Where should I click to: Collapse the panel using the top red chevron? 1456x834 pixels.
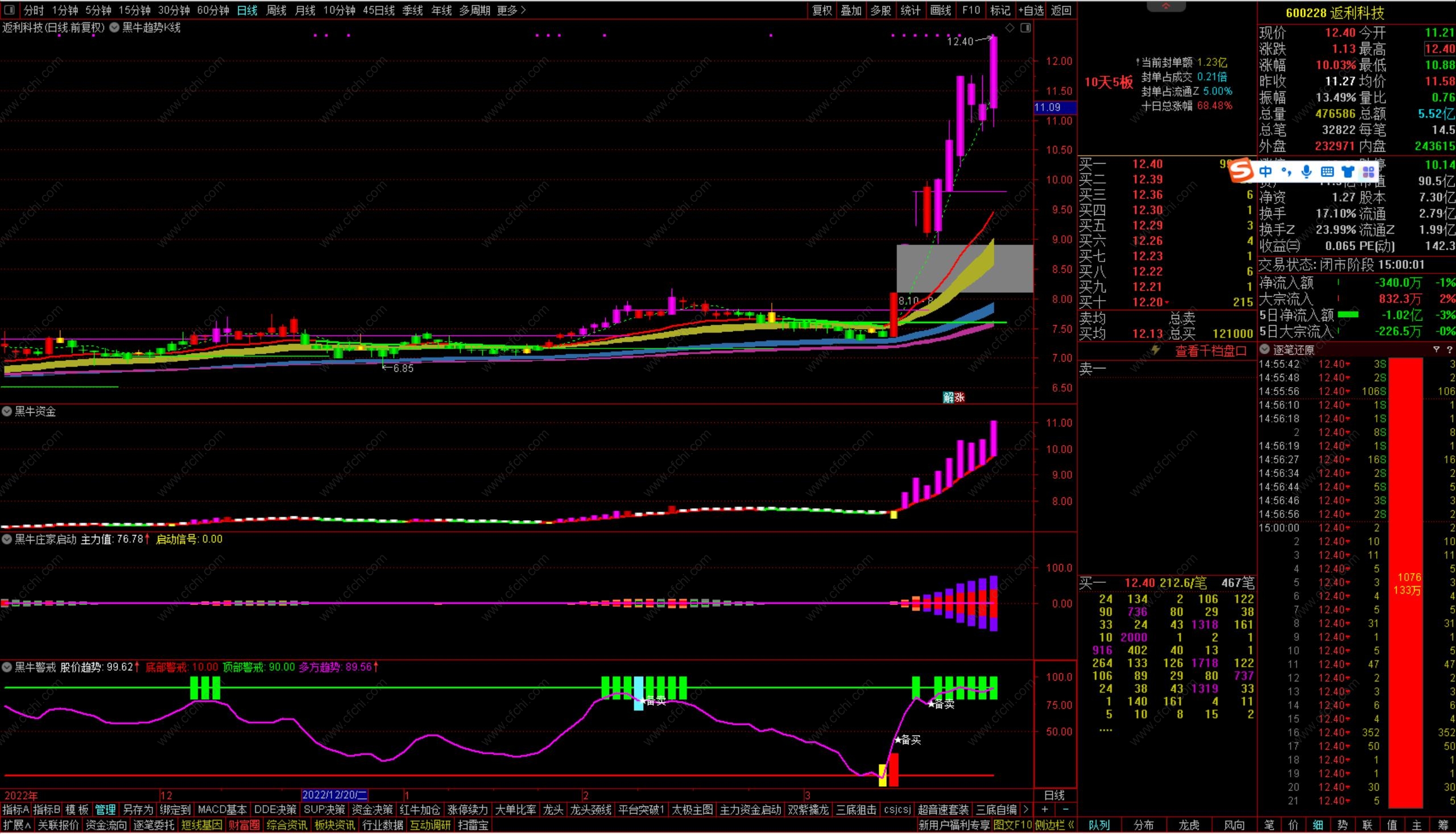point(1165,6)
